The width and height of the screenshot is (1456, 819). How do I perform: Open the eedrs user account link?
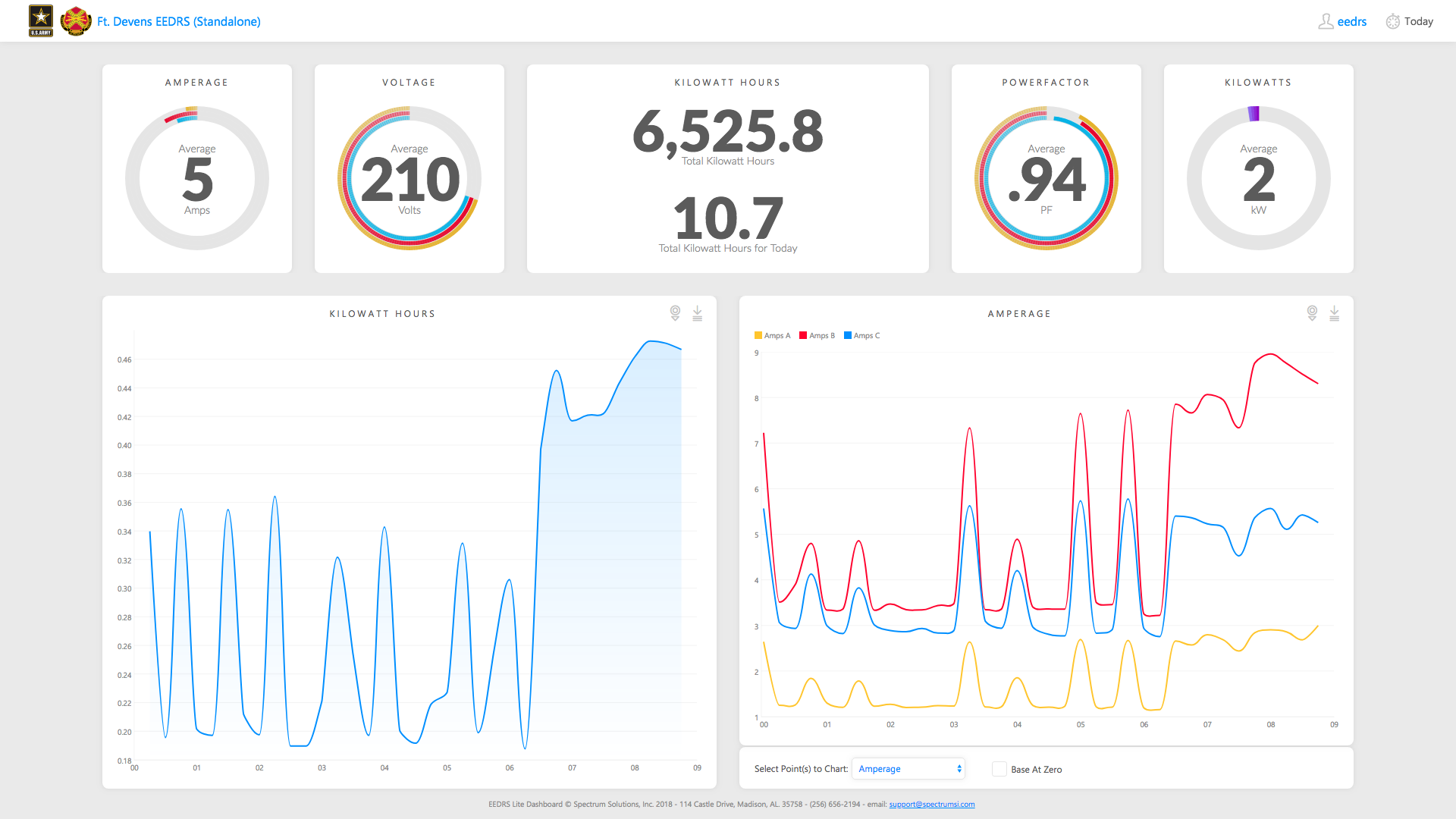(x=1352, y=21)
